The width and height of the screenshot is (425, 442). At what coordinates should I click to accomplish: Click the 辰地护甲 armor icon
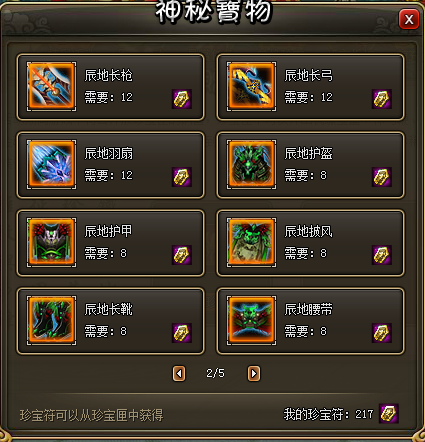tap(51, 242)
